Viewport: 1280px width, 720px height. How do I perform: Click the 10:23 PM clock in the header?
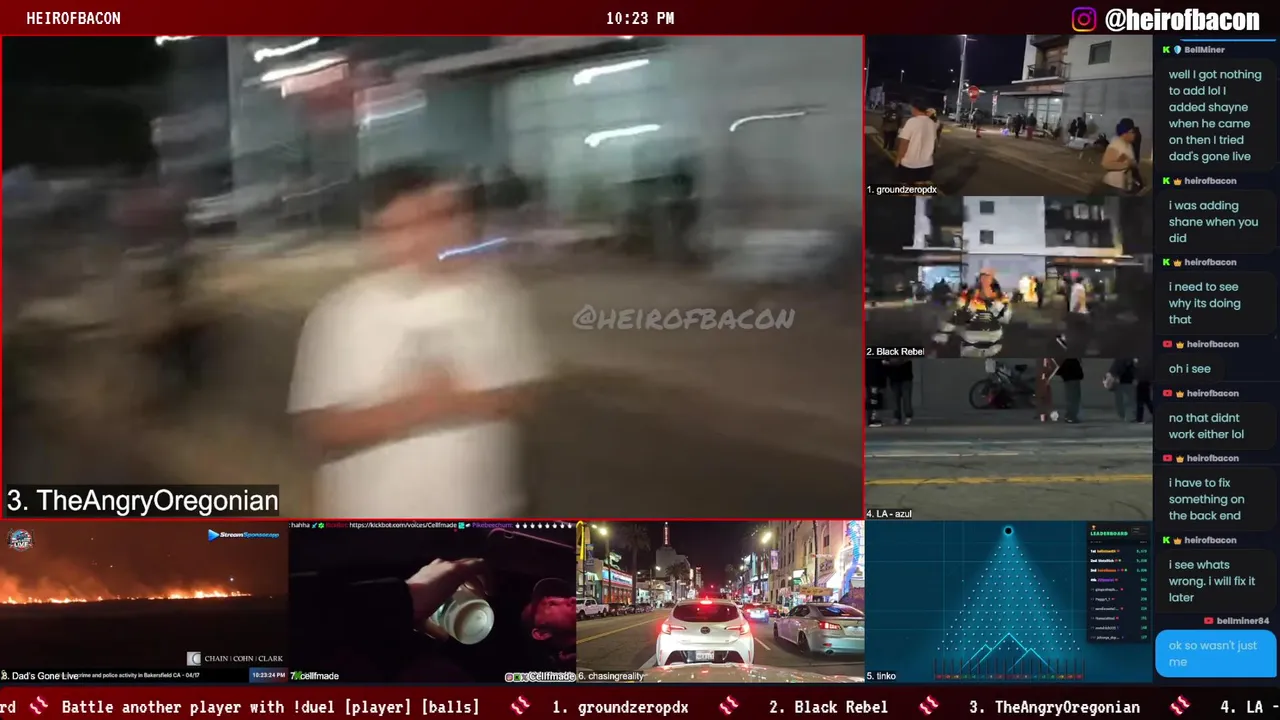pyautogui.click(x=640, y=19)
